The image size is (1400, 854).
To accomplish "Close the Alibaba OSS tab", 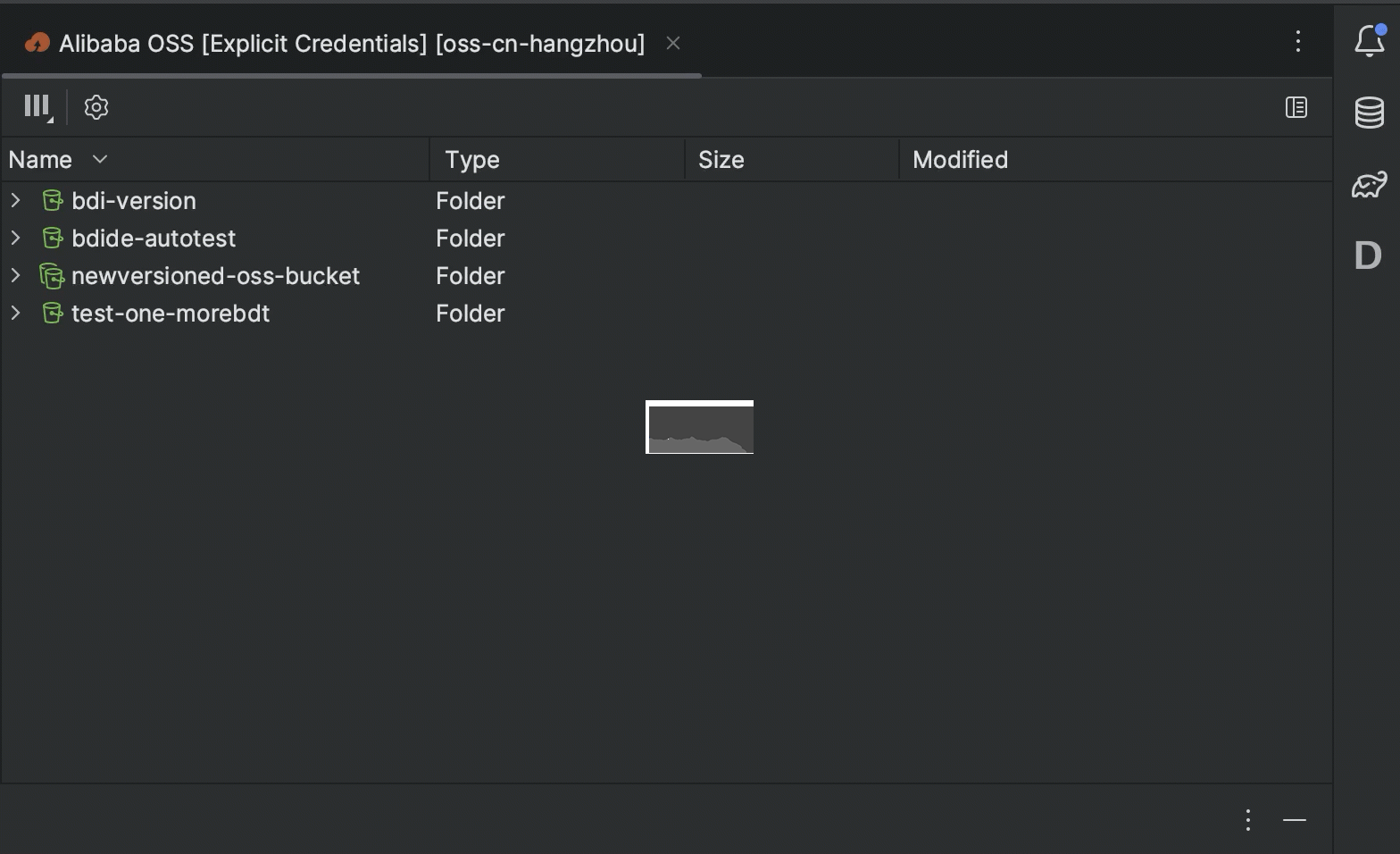I will point(673,43).
